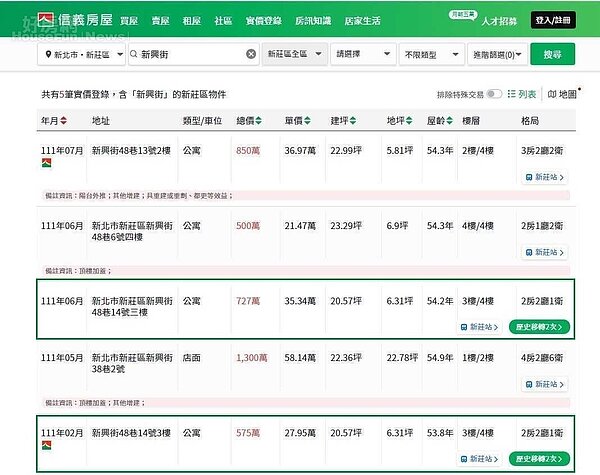Click the search magnifier icon

click(134, 54)
